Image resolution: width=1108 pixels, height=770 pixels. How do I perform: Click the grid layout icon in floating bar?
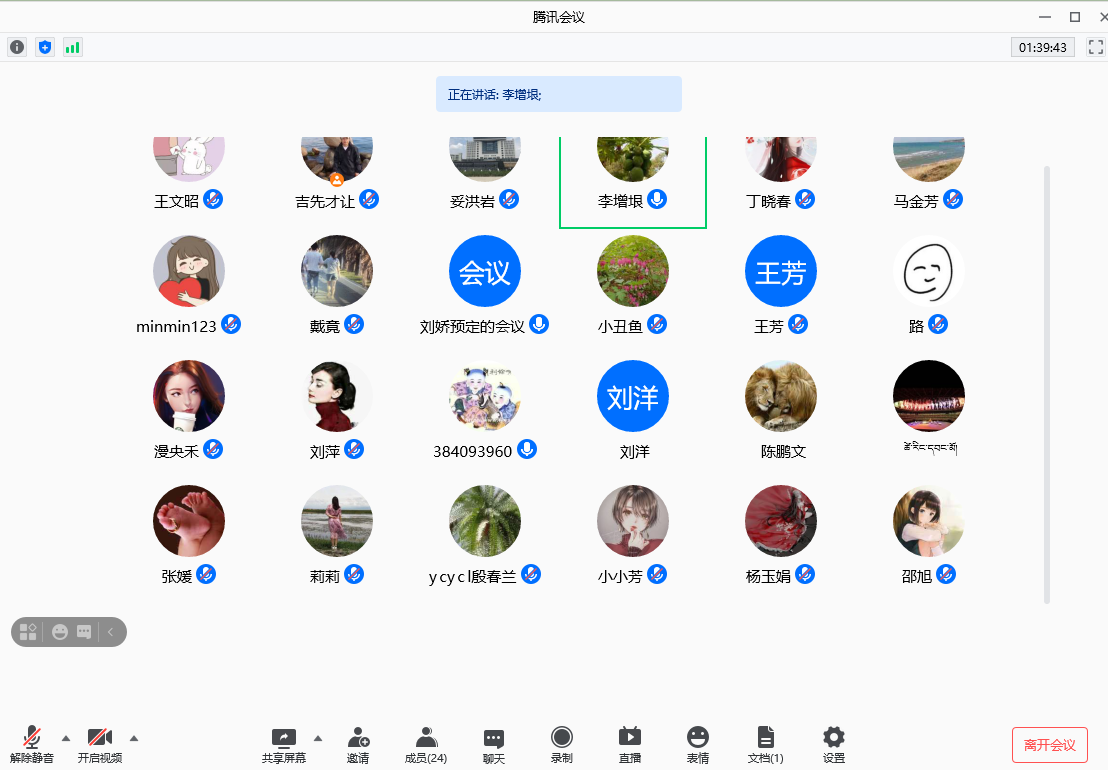[28, 632]
